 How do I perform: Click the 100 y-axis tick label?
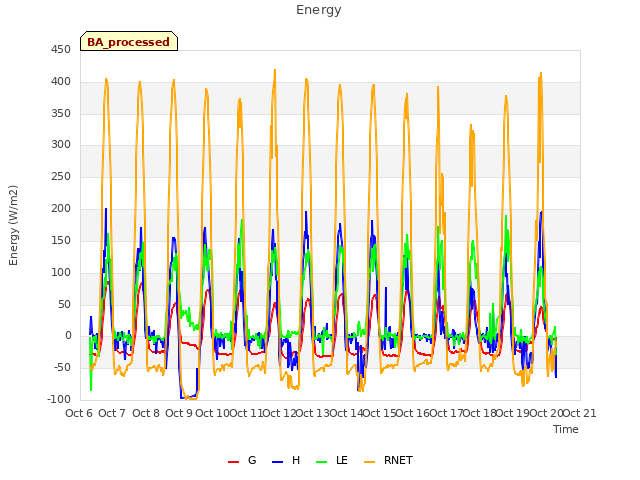coord(61,272)
